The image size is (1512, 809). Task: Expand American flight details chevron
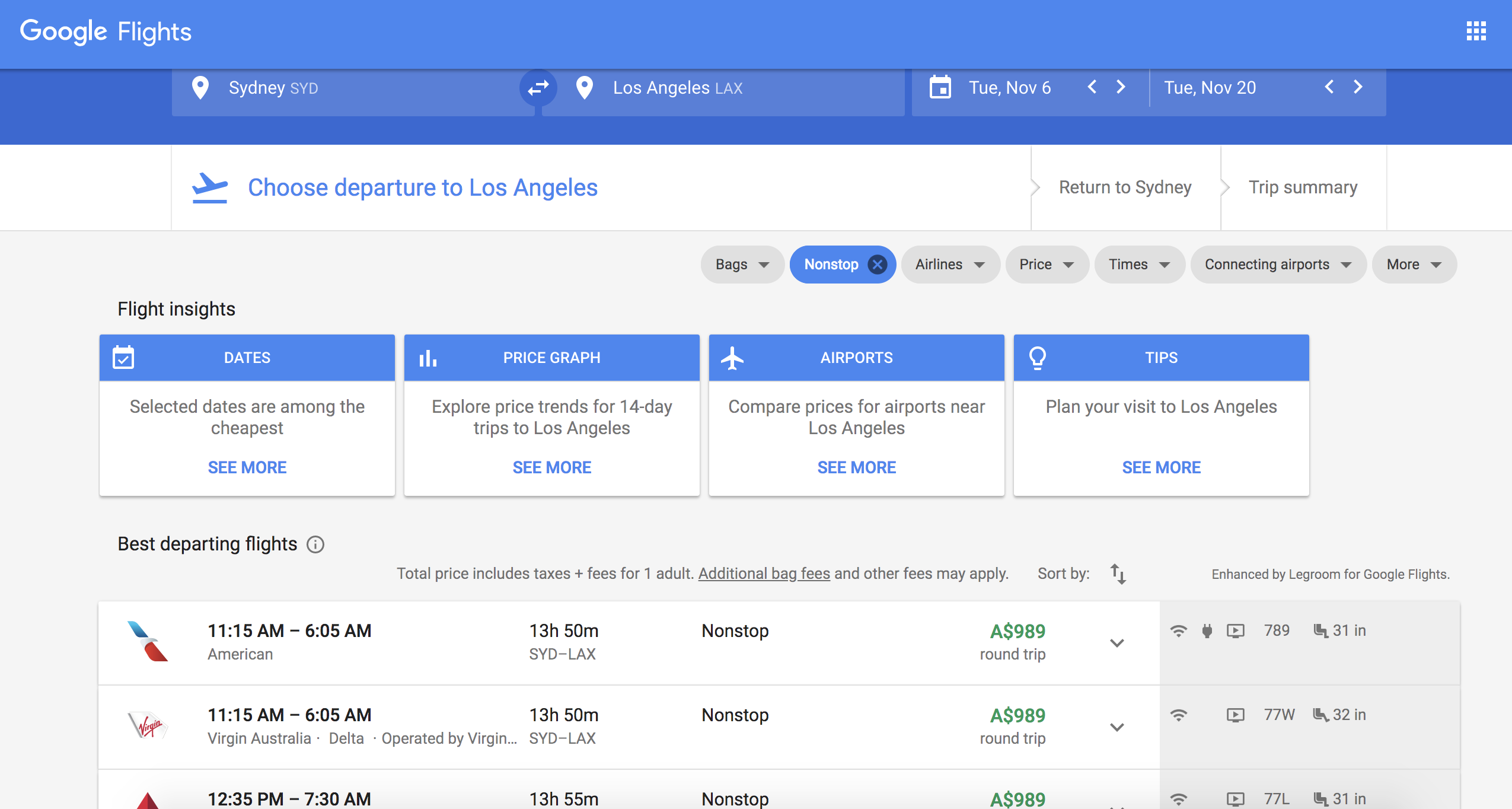click(1117, 643)
